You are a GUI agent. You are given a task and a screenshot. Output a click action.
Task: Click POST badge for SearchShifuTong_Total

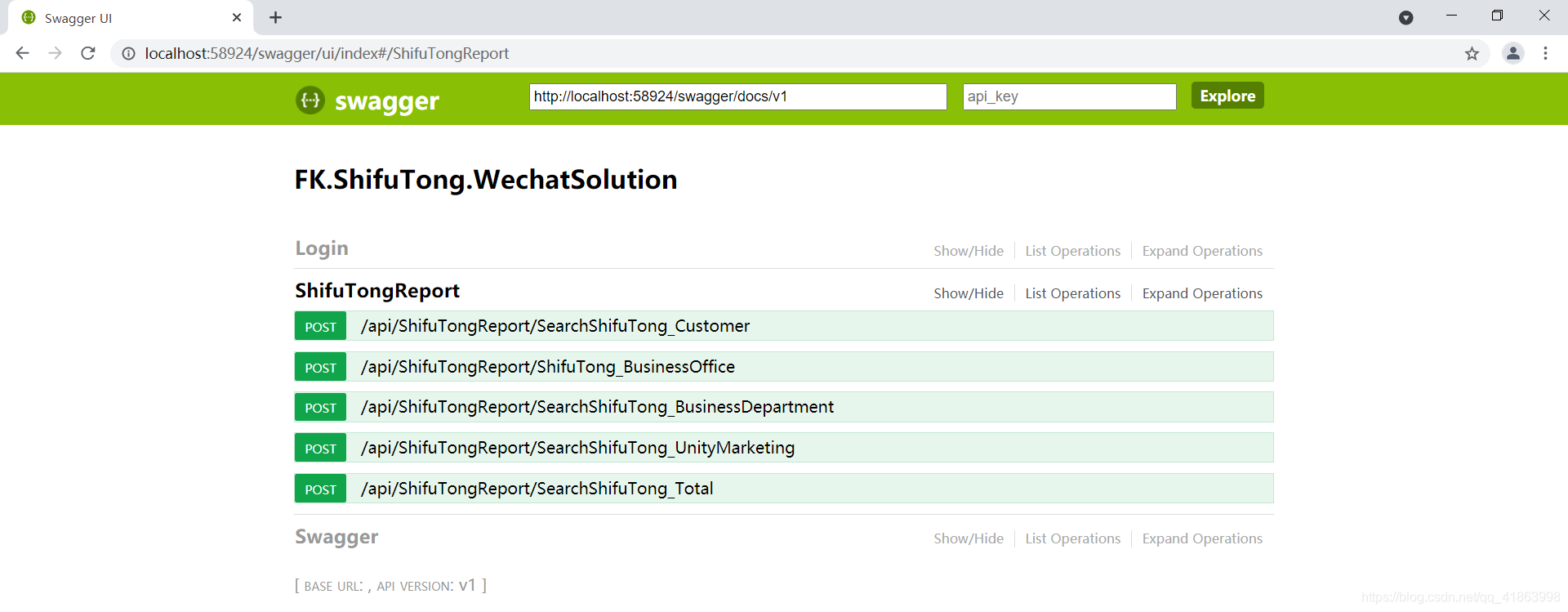pos(320,489)
